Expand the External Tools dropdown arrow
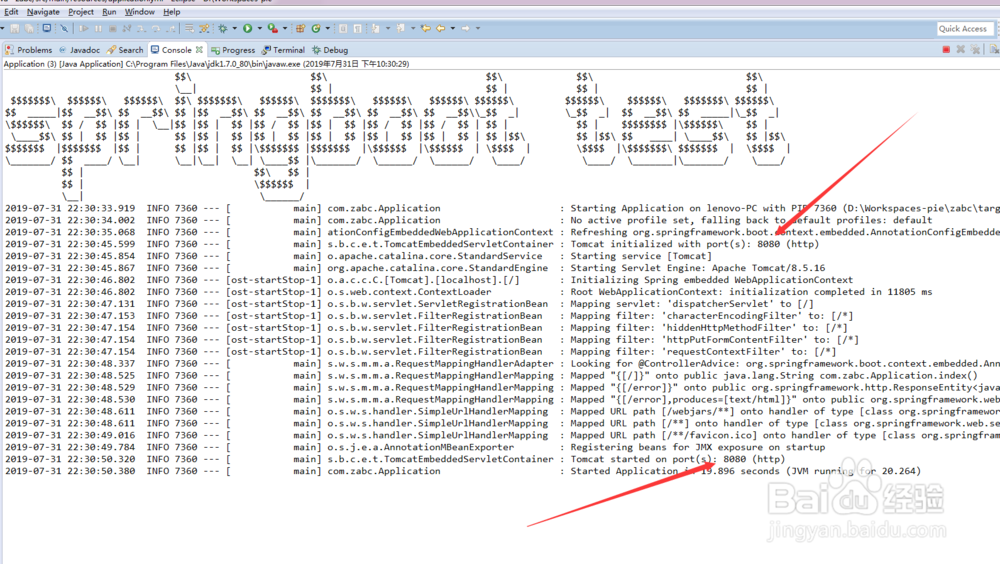Screen dimensions: 1000x564 [x=285, y=29]
